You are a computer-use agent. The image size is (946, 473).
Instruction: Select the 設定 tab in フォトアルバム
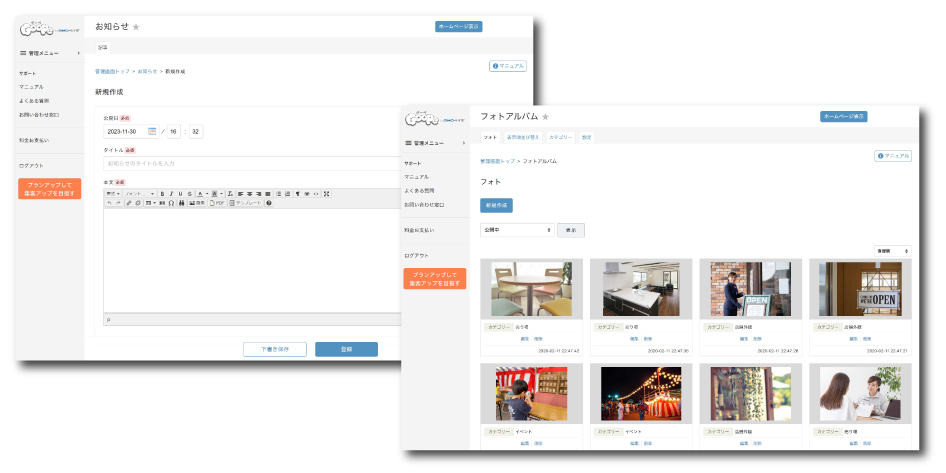(586, 138)
